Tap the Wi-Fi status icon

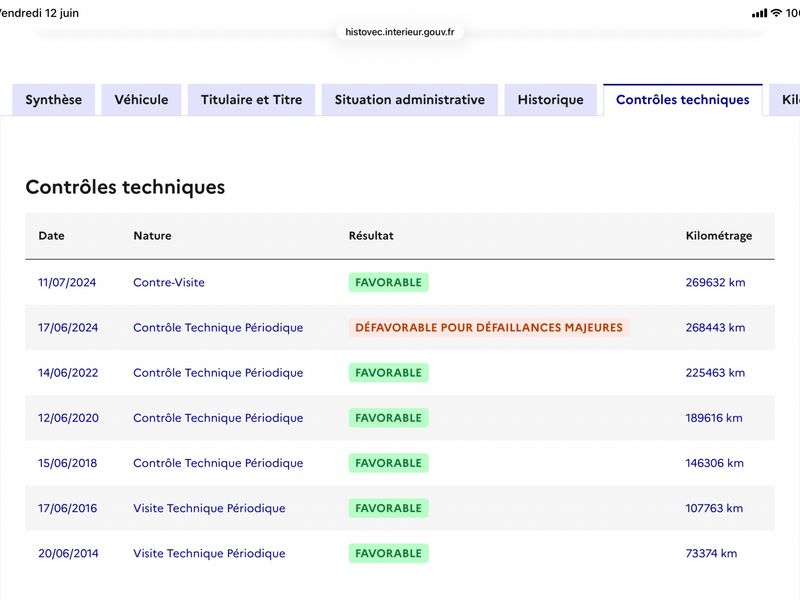[x=776, y=13]
